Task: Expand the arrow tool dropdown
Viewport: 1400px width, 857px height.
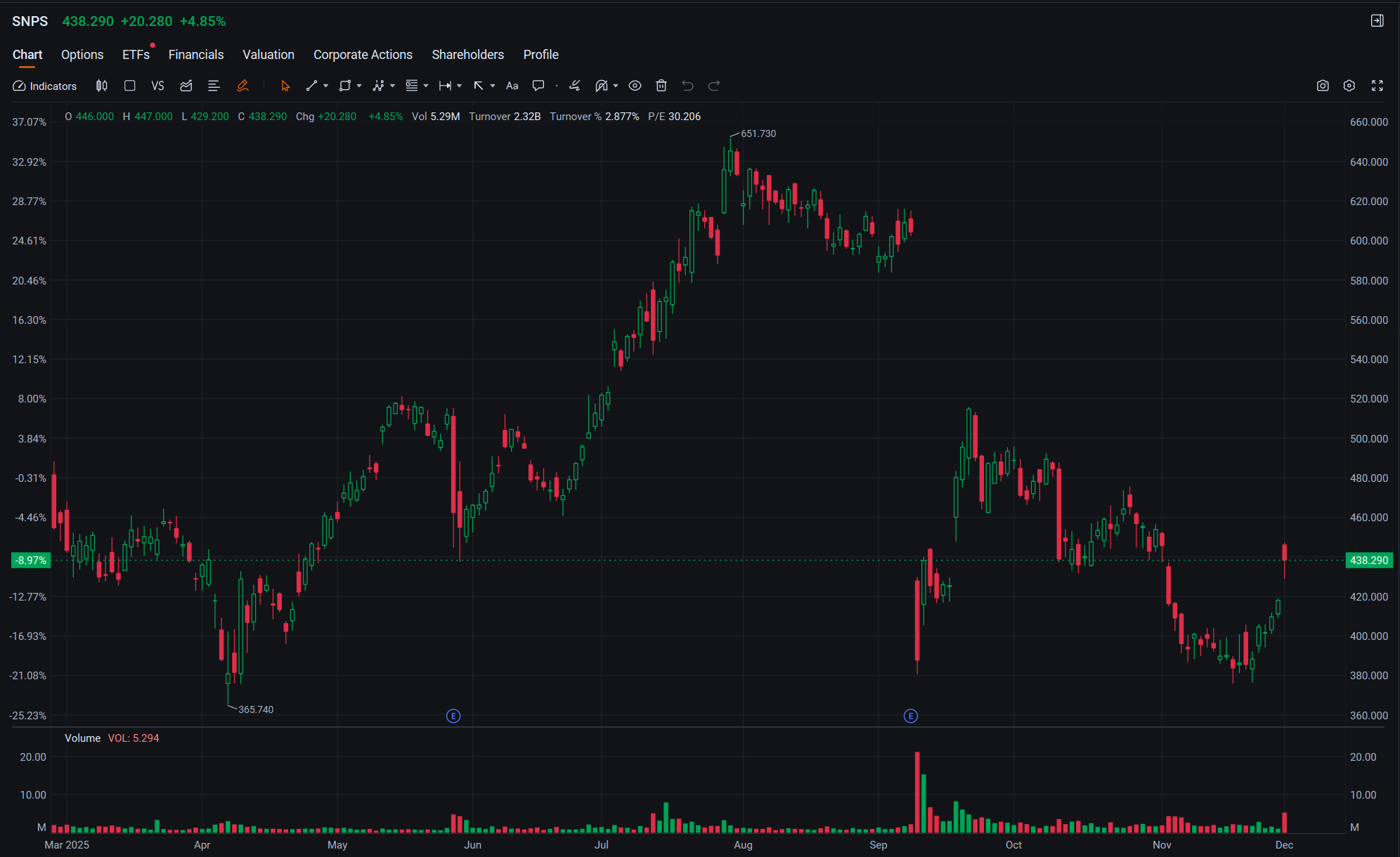Action: pyautogui.click(x=493, y=86)
